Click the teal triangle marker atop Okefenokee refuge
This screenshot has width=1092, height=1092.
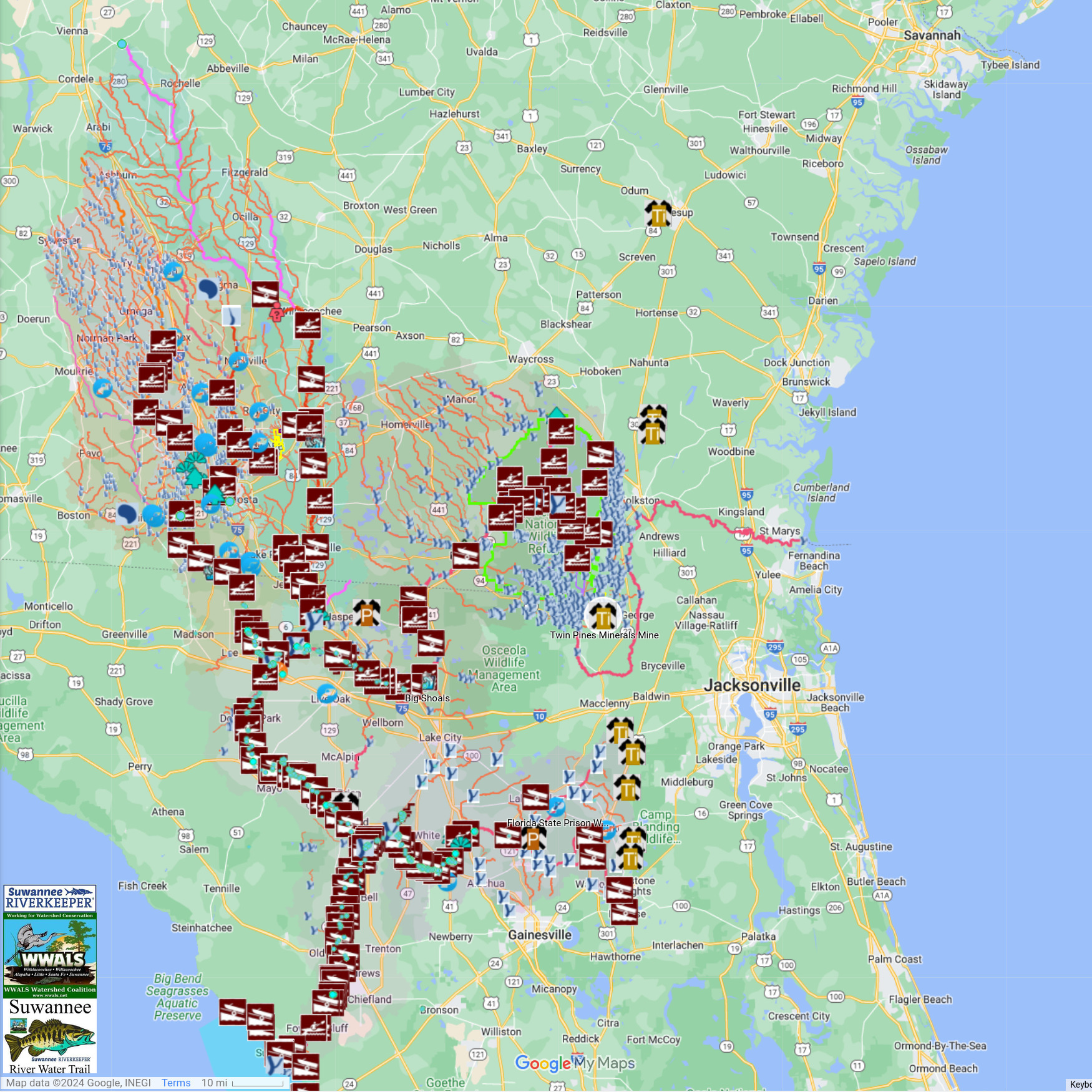click(x=556, y=412)
